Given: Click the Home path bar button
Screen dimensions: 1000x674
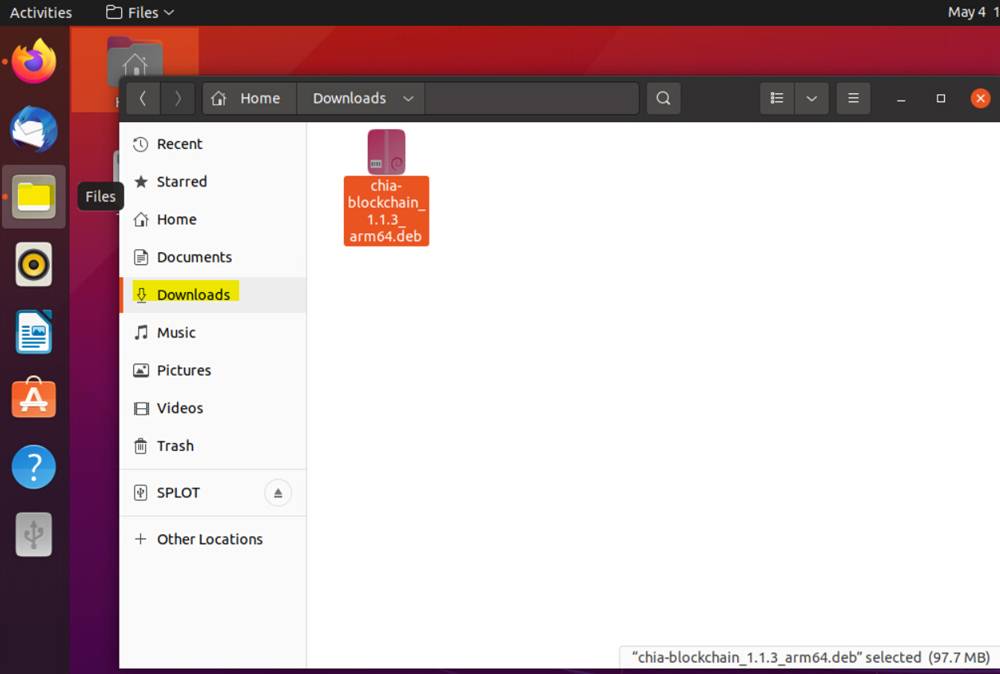Looking at the screenshot, I should click(249, 98).
